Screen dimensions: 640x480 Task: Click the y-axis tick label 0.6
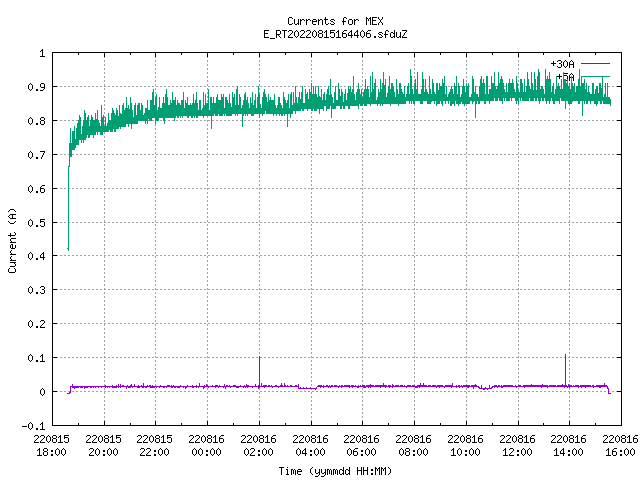tap(36, 189)
